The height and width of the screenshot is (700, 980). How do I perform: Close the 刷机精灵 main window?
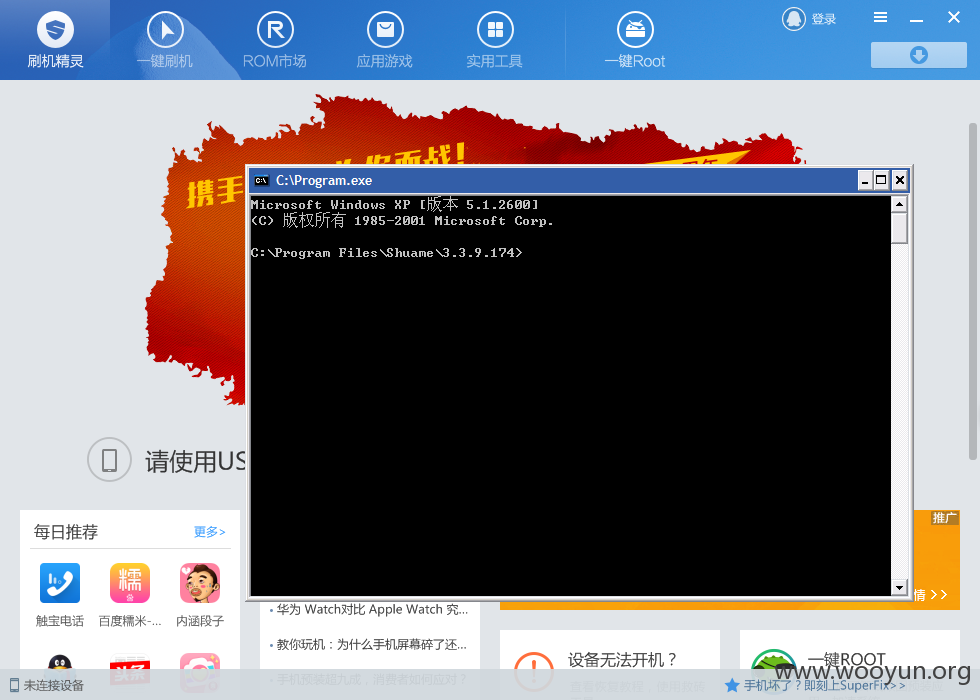pos(954,18)
